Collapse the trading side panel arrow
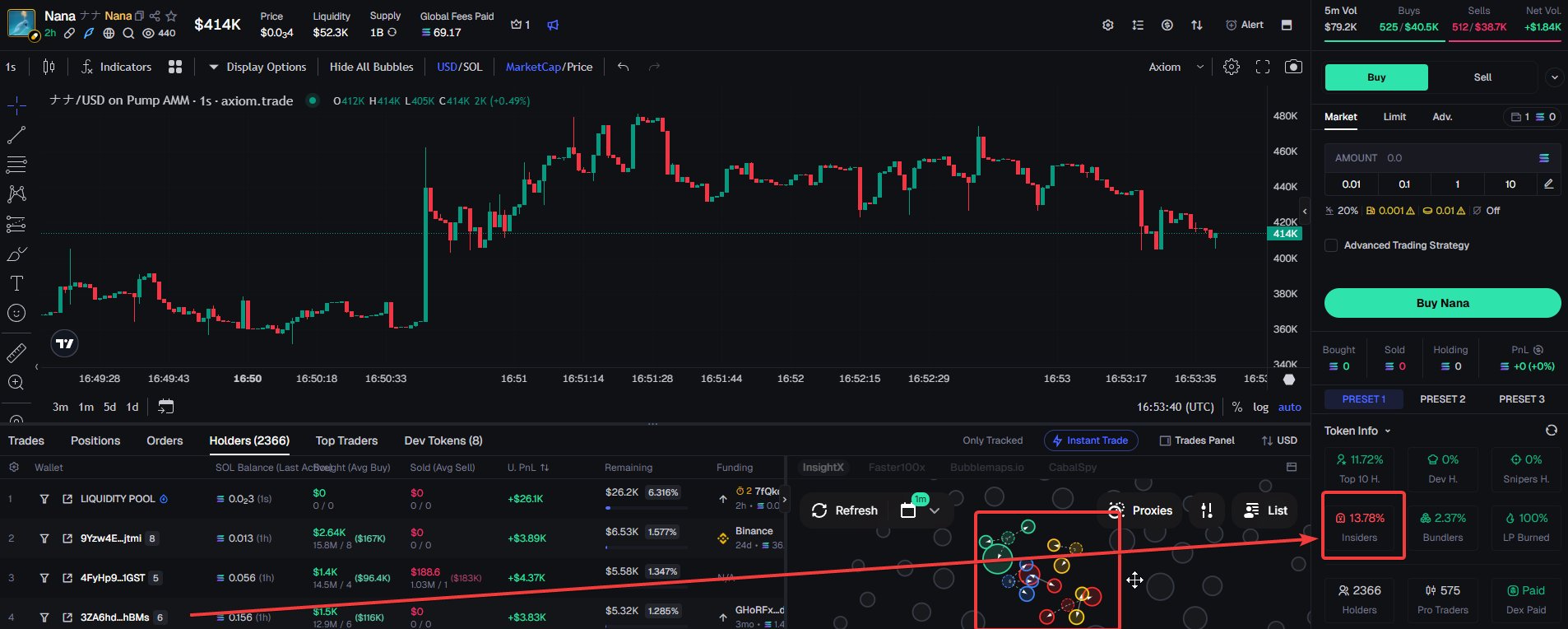 coord(1305,212)
